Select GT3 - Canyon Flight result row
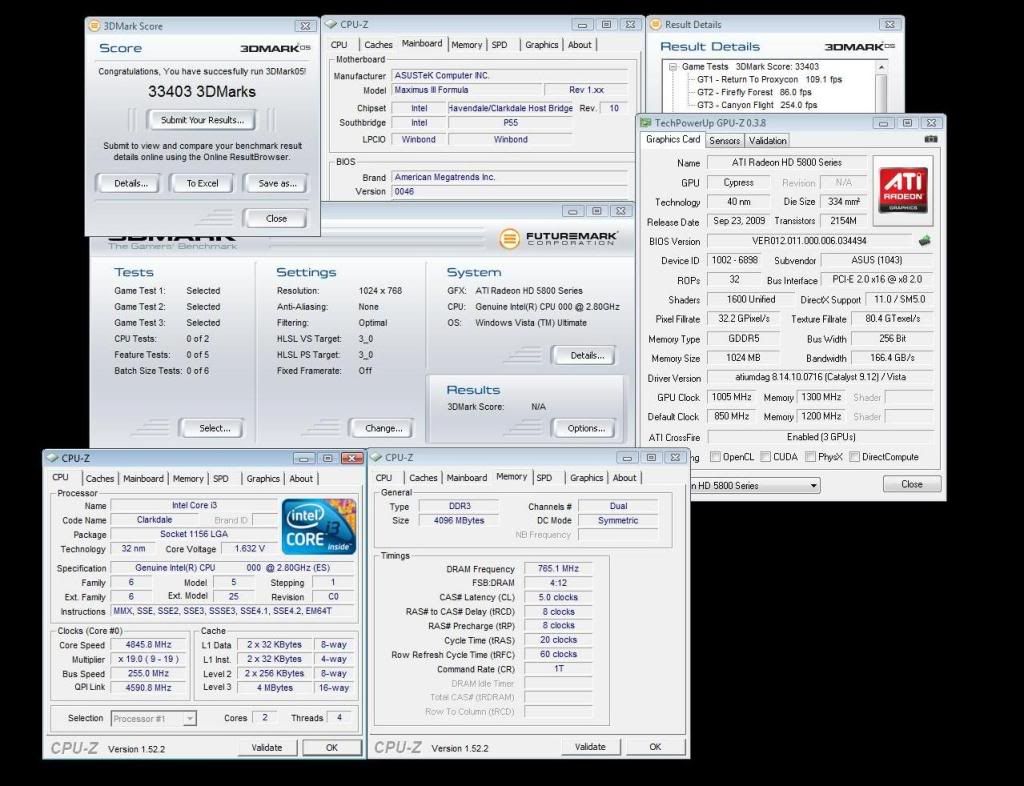This screenshot has width=1024, height=786. [757, 104]
